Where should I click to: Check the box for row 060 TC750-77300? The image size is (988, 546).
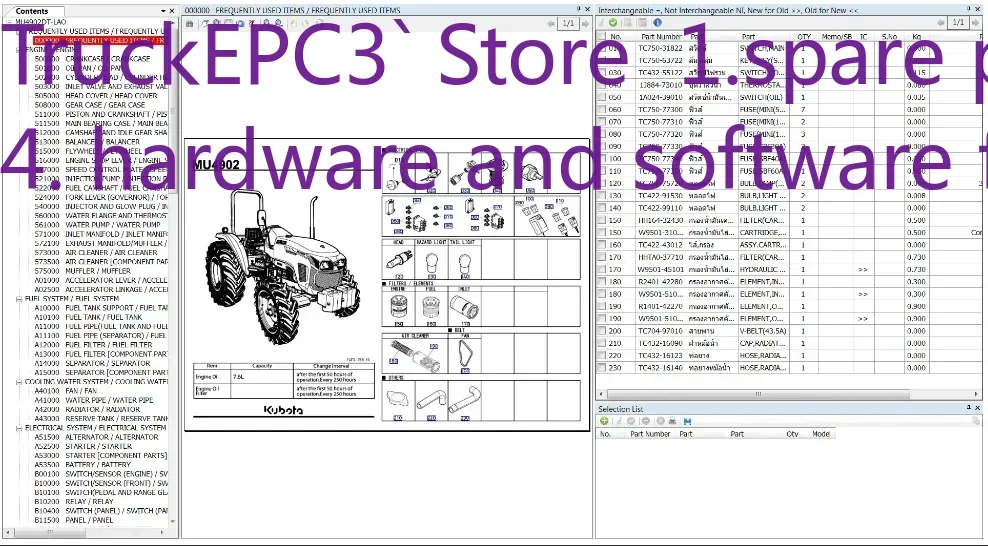pyautogui.click(x=602, y=110)
